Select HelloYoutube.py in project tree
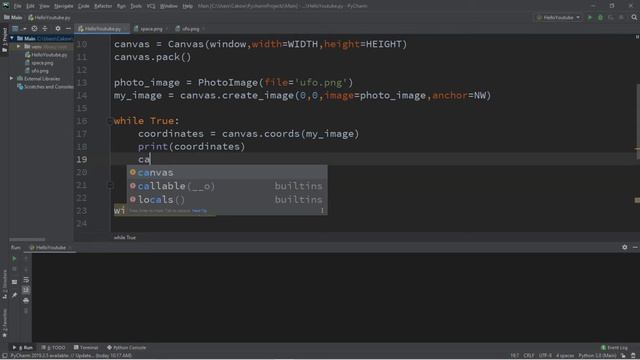The height and width of the screenshot is (360, 640). [46, 55]
